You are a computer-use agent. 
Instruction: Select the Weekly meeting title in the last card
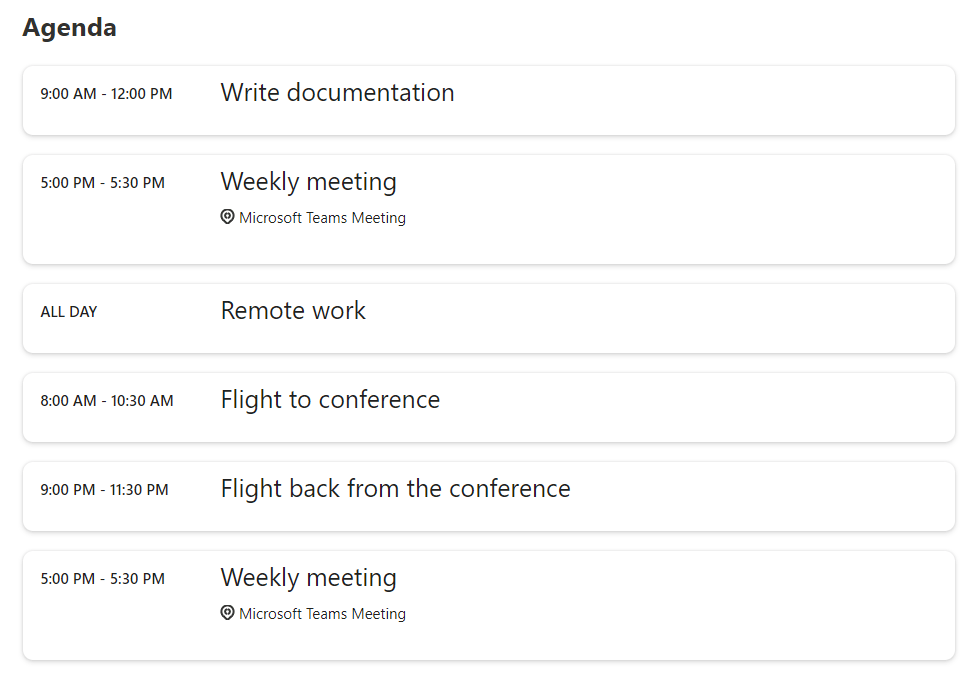pos(308,578)
